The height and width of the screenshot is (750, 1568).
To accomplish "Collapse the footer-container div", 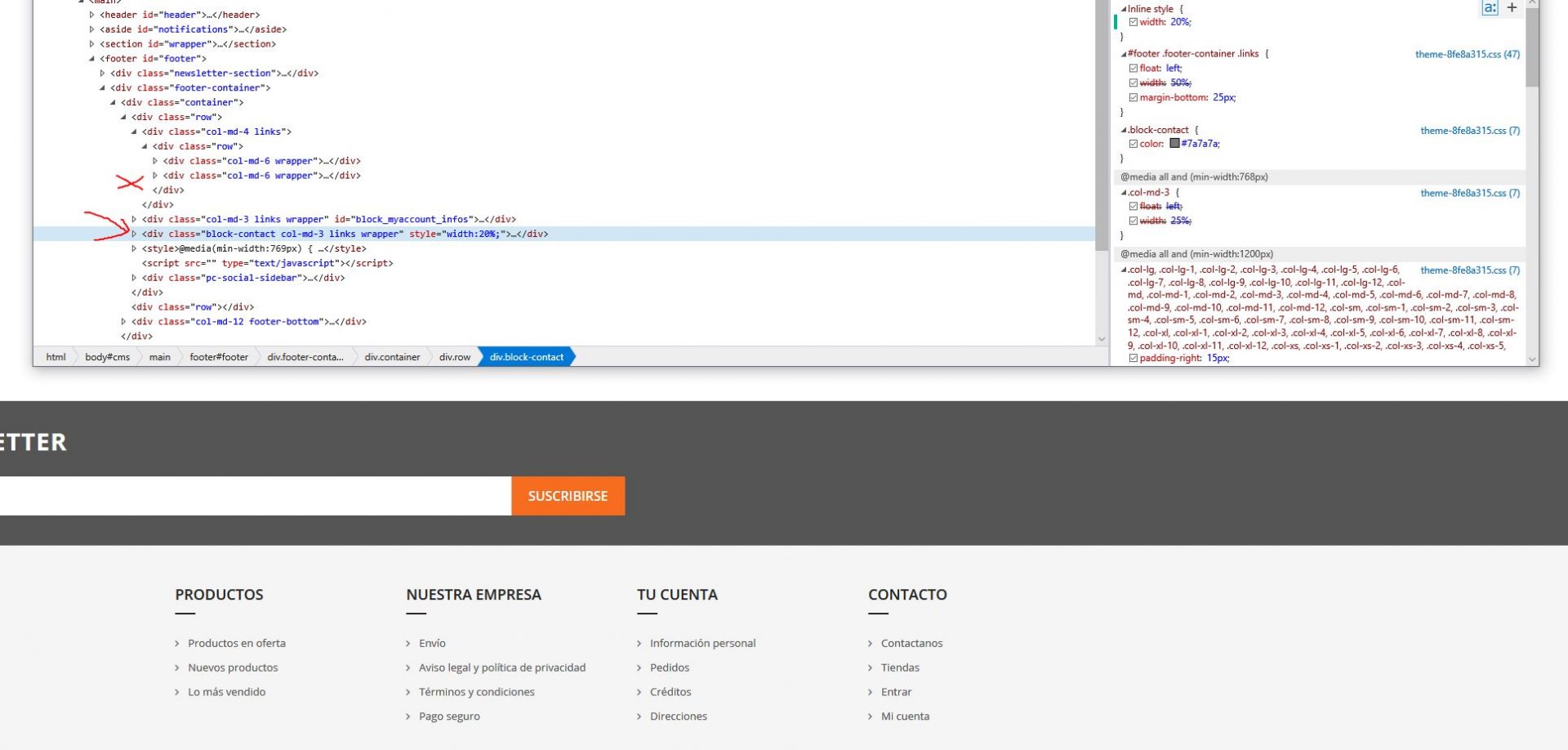I will (x=102, y=88).
